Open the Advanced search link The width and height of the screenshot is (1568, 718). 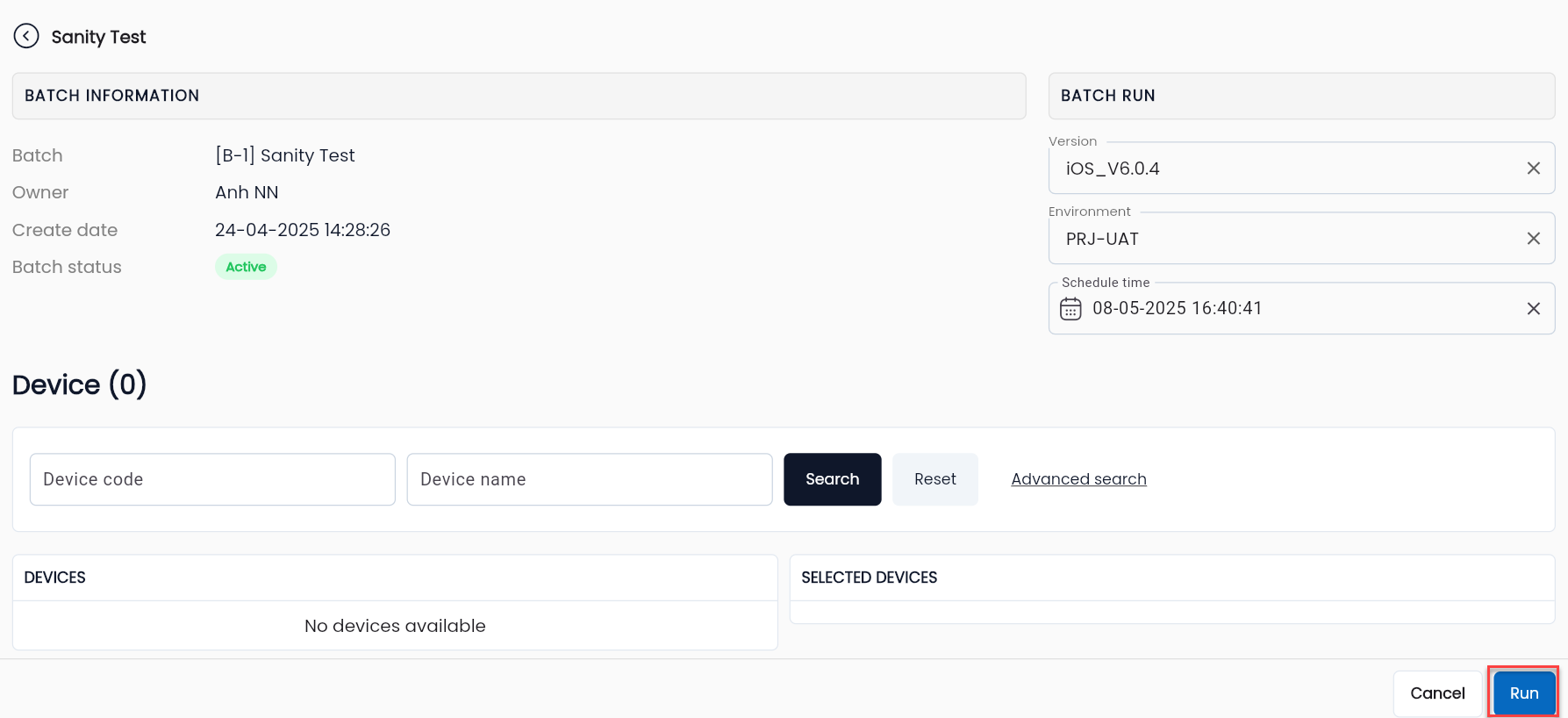tap(1078, 479)
